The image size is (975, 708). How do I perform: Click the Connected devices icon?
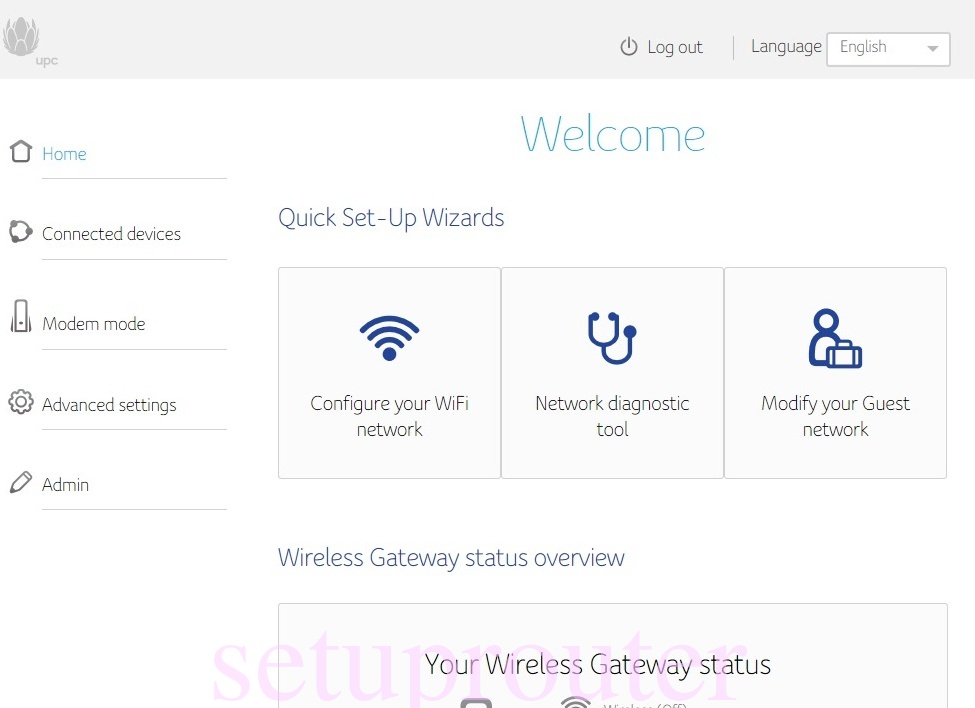(20, 230)
